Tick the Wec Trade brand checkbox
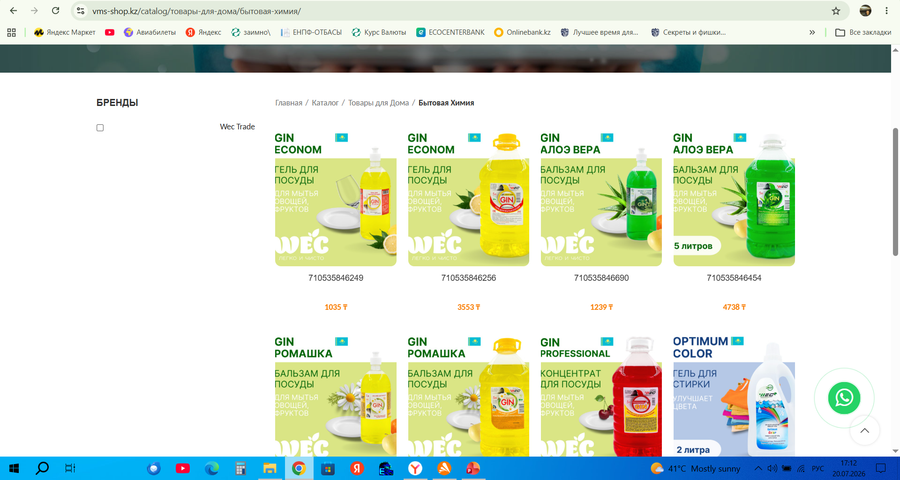900x480 pixels. tap(100, 127)
